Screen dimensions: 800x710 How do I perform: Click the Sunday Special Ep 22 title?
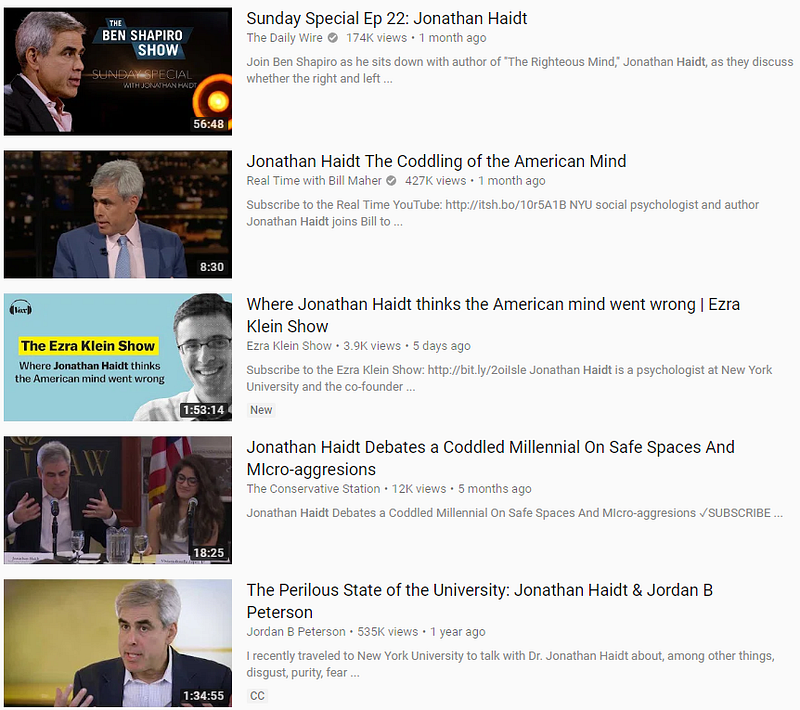click(386, 18)
